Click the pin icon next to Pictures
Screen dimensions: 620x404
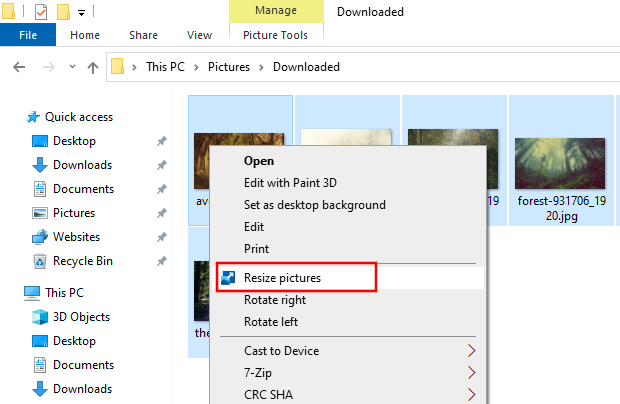(161, 213)
